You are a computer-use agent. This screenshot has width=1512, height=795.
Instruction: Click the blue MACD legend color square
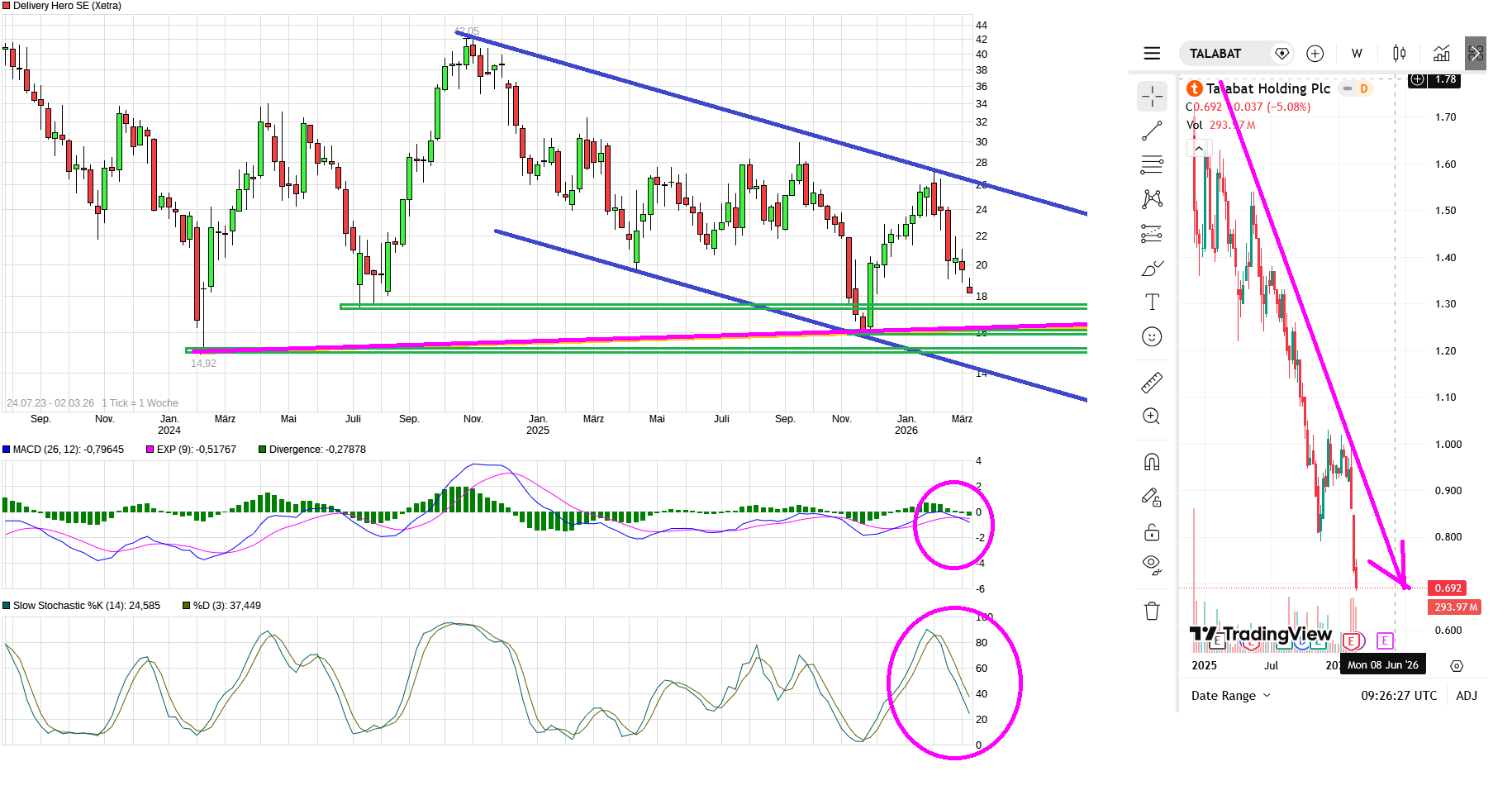point(7,450)
